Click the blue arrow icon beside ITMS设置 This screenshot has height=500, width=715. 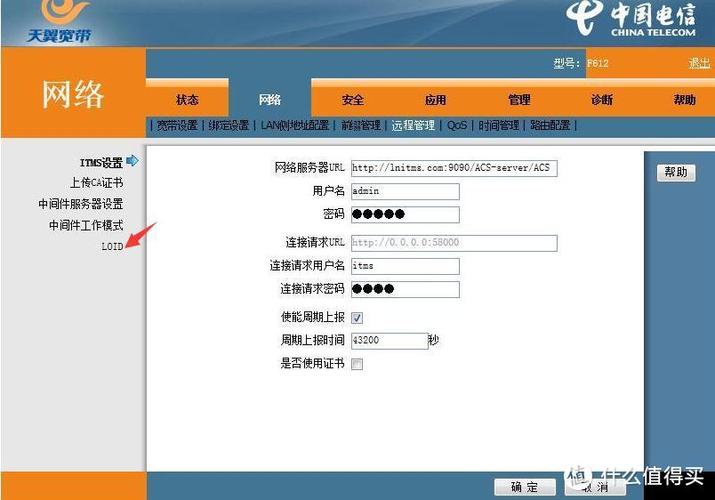tap(132, 160)
